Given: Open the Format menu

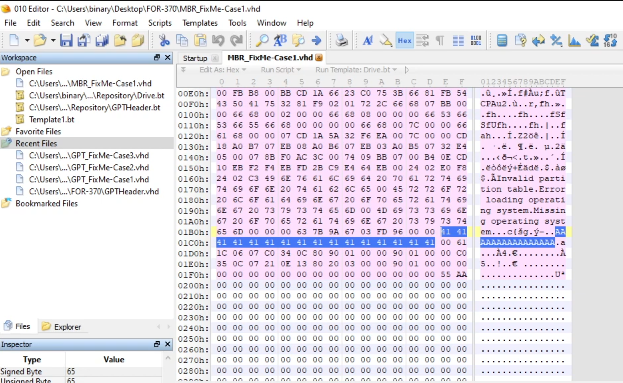Looking at the screenshot, I should click(x=125, y=23).
